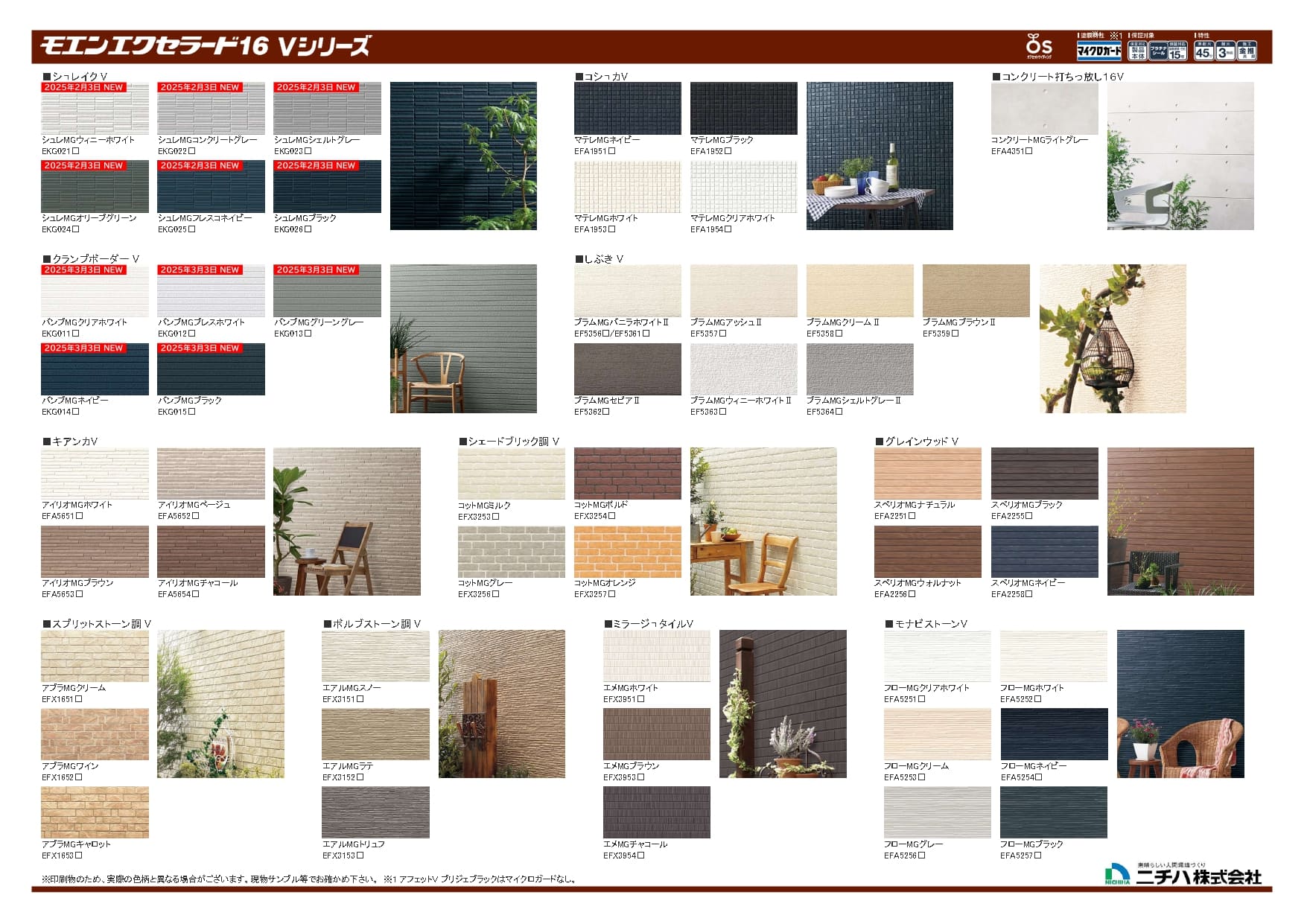Open the シュレイクV navy wall photo

point(463,156)
